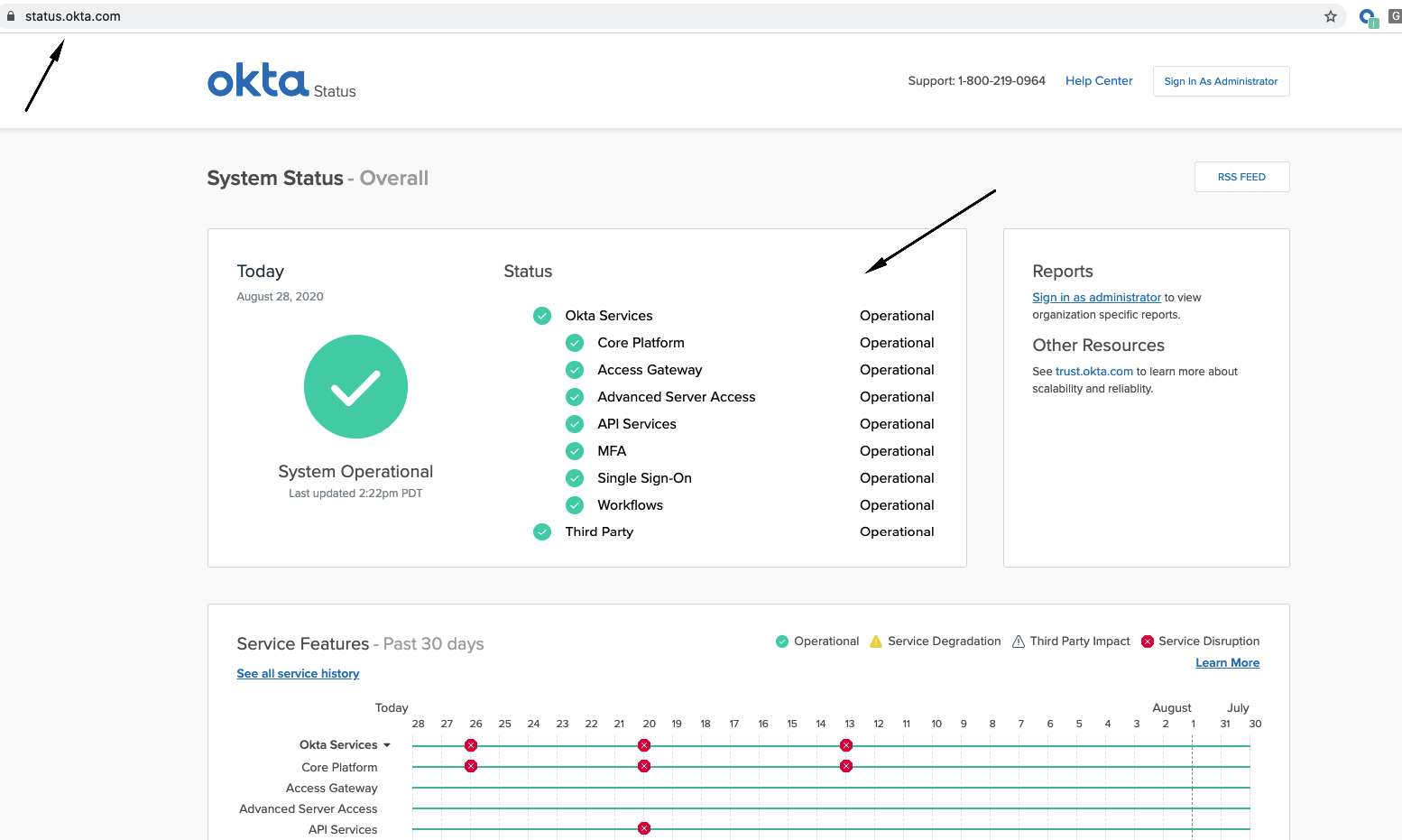The image size is (1402, 840).
Task: Expand the Okta Services dropdown arrow in timeline
Action: coord(387,745)
